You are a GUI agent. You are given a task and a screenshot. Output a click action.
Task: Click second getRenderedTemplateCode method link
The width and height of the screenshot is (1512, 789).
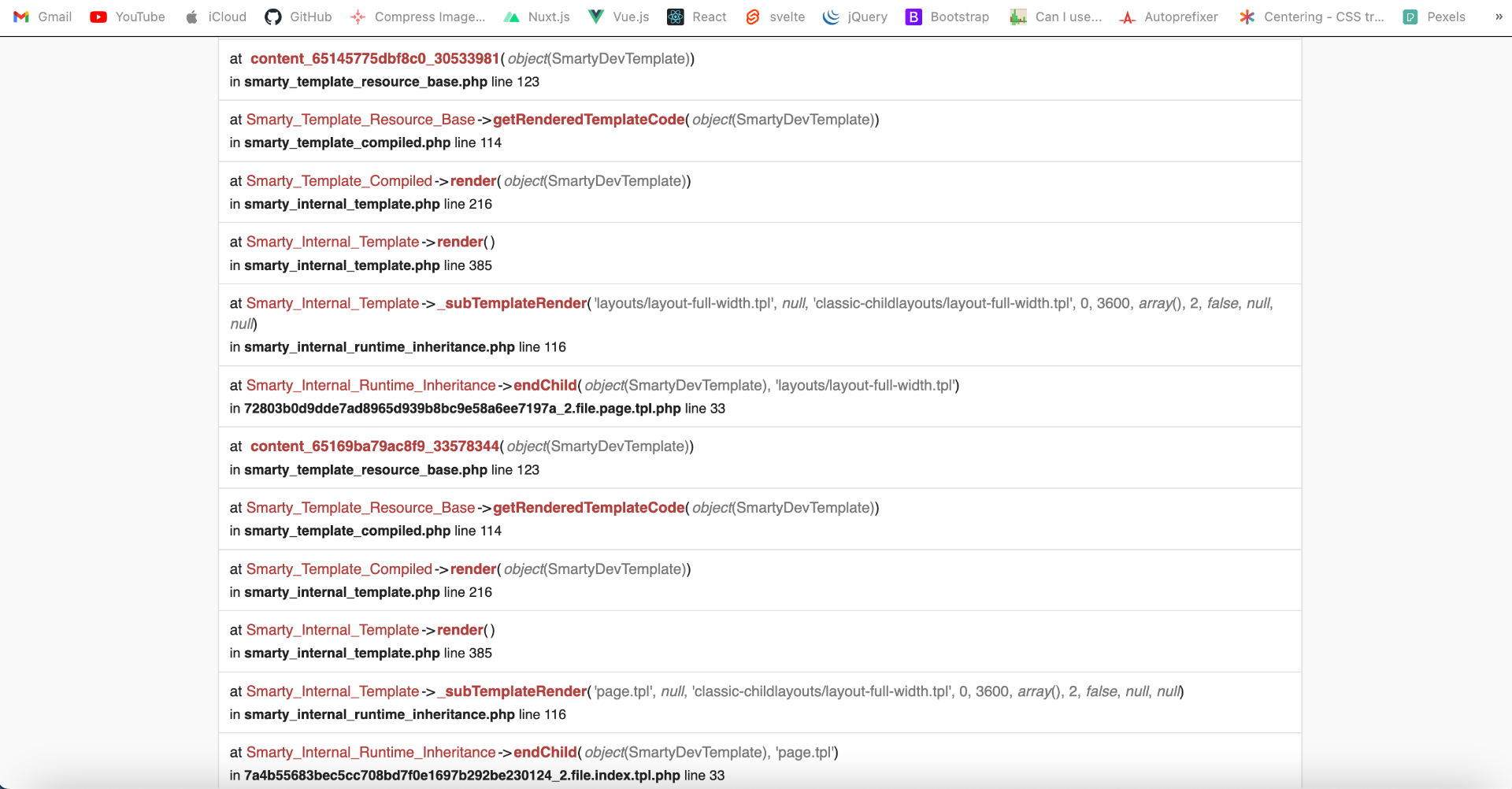pyautogui.click(x=589, y=508)
